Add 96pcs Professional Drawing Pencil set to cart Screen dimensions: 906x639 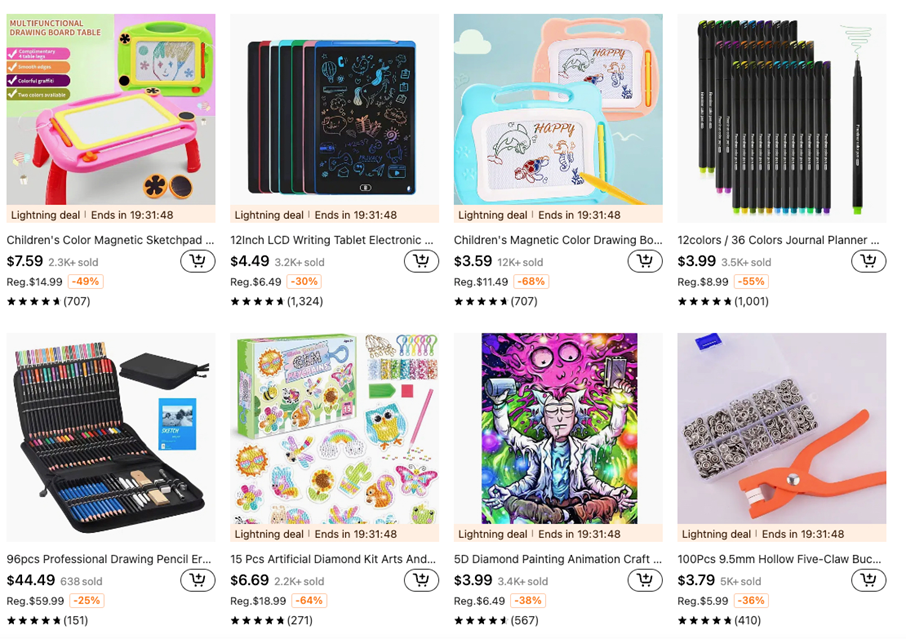click(x=198, y=580)
